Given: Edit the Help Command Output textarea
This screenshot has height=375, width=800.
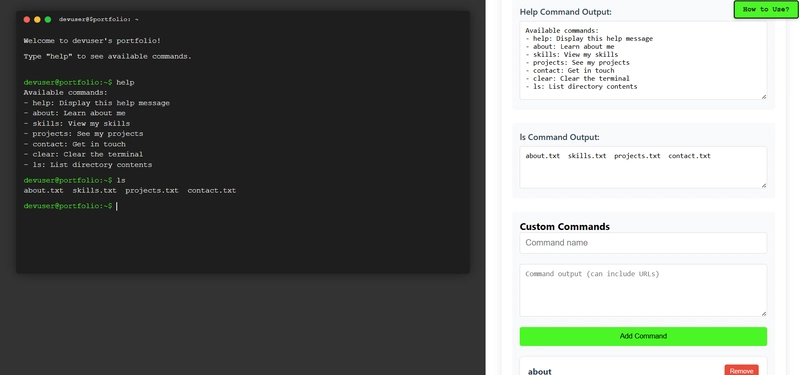Looking at the screenshot, I should coord(643,60).
